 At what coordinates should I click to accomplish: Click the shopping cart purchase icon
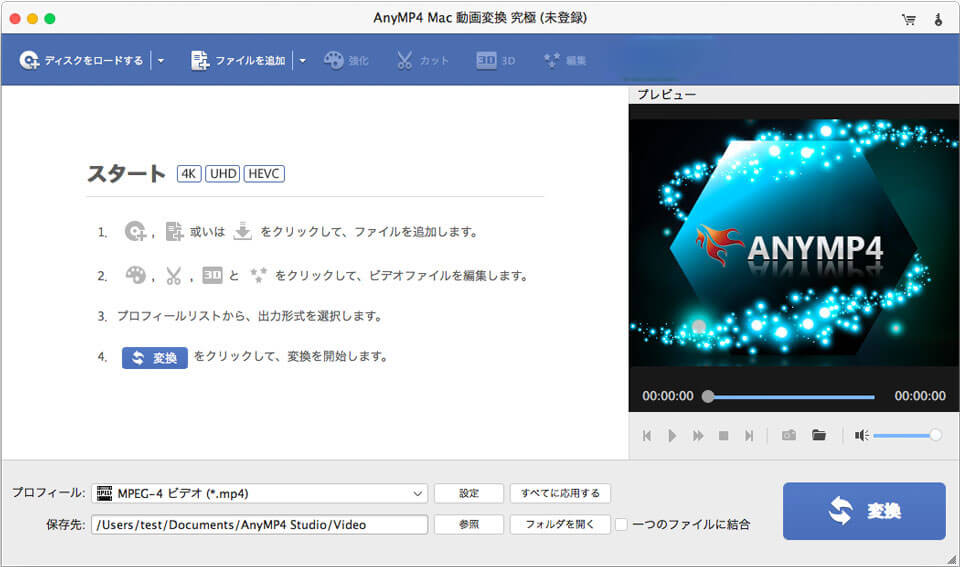(909, 19)
